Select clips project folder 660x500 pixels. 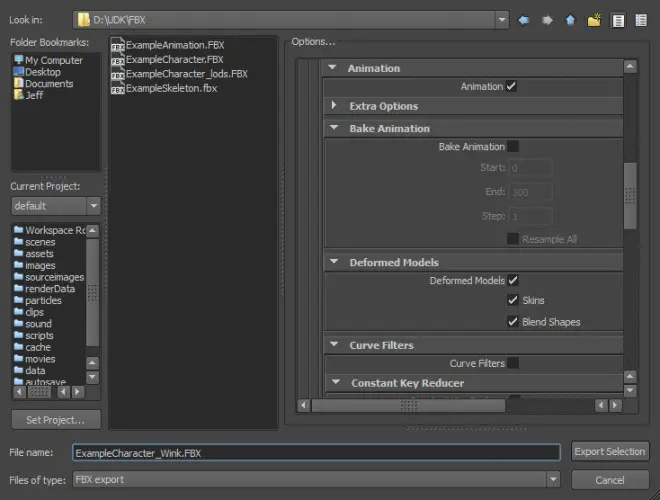click(29, 312)
